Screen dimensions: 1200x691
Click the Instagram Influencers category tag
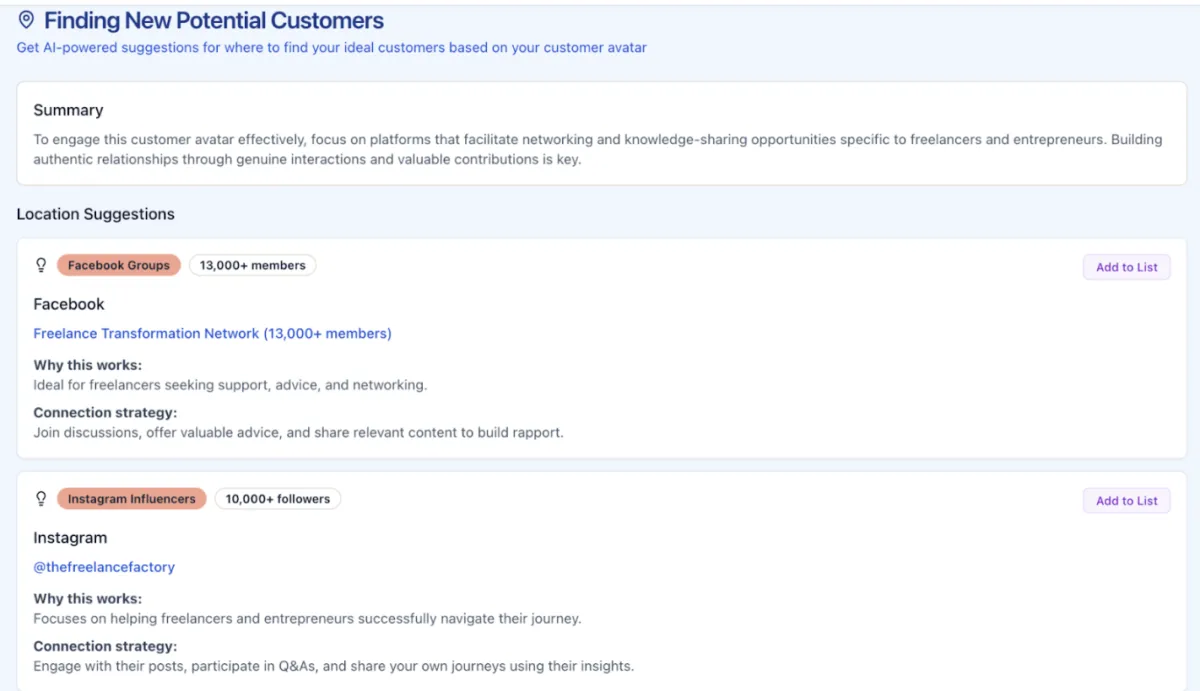pyautogui.click(x=132, y=498)
